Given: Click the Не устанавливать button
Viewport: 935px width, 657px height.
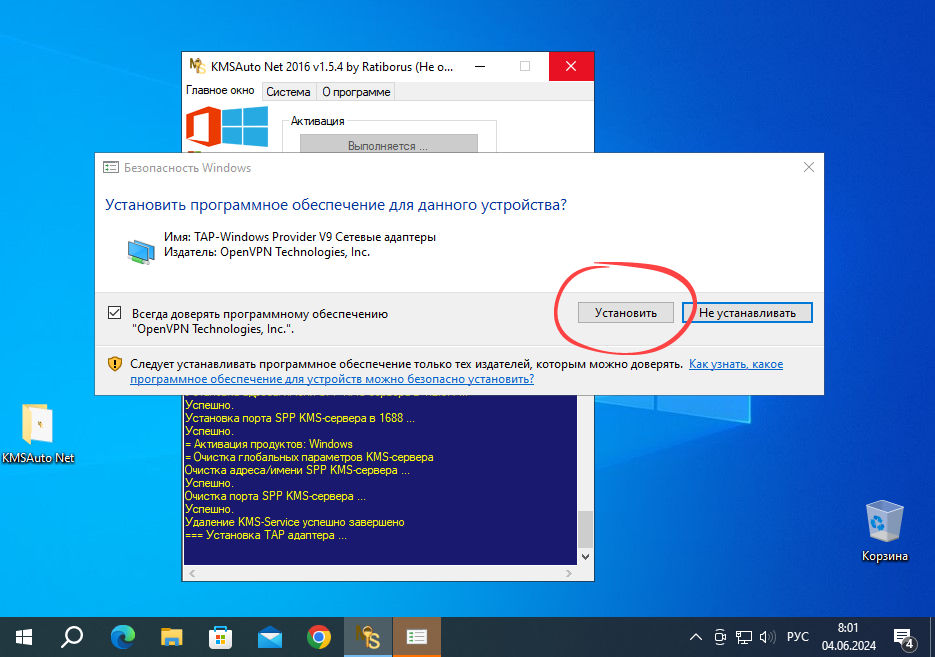Looking at the screenshot, I should (x=747, y=312).
